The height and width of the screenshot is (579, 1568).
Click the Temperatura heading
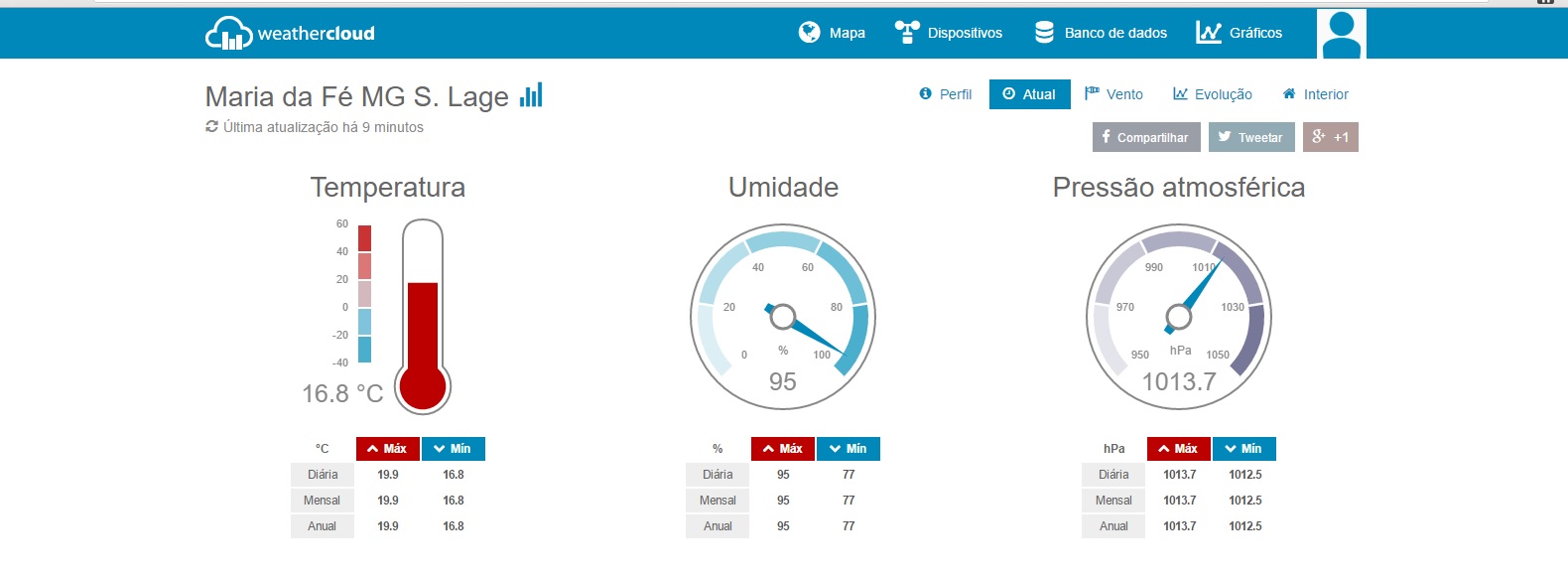388,187
